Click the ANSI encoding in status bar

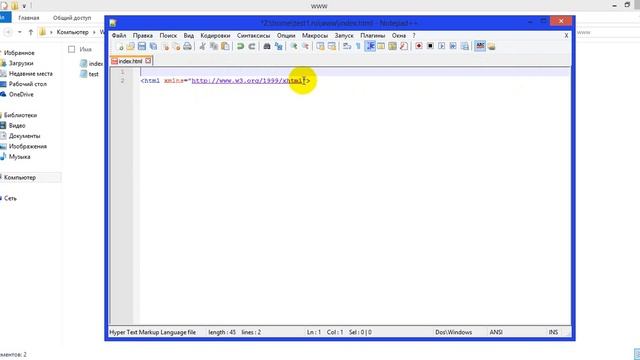click(x=496, y=332)
